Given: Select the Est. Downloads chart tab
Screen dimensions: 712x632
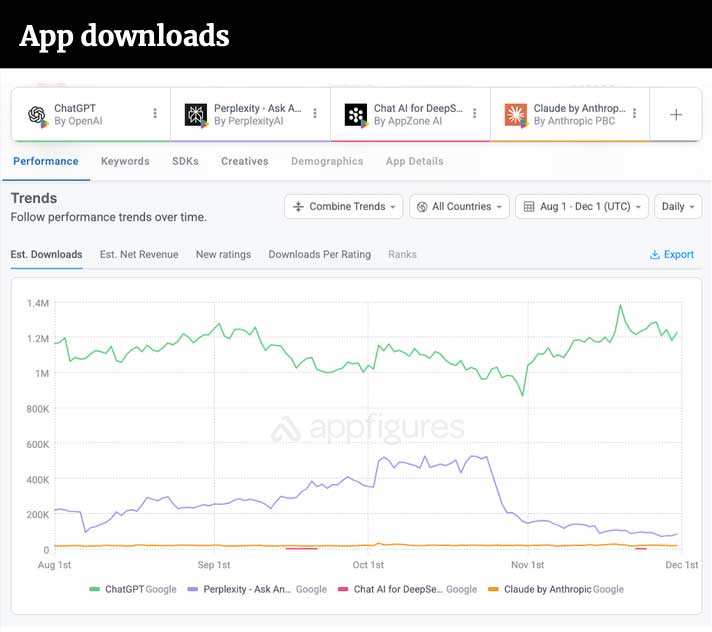Looking at the screenshot, I should (x=46, y=255).
